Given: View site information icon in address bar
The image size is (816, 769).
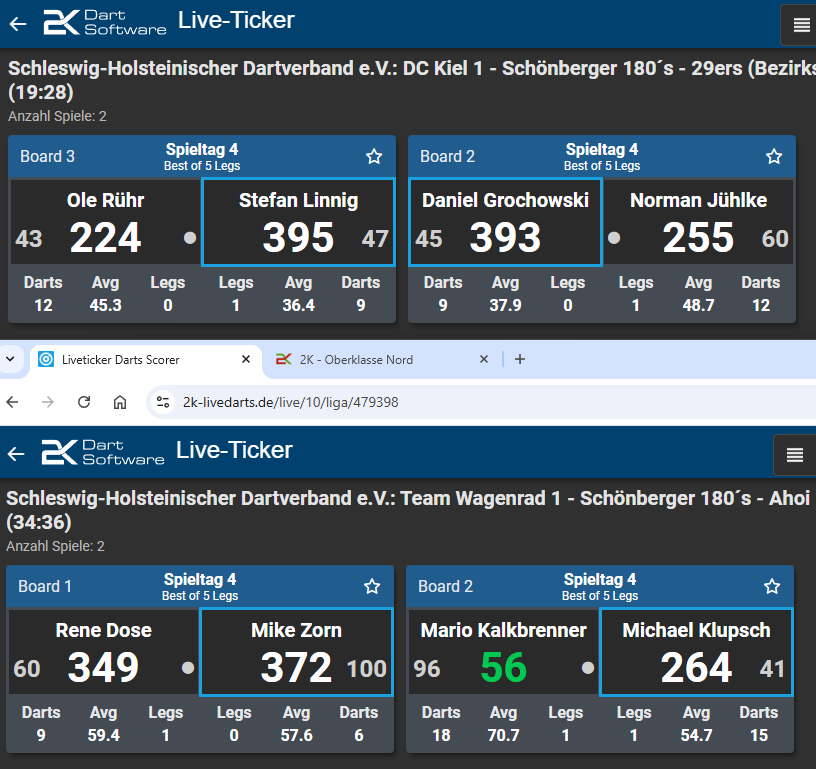Looking at the screenshot, I should coord(164,402).
